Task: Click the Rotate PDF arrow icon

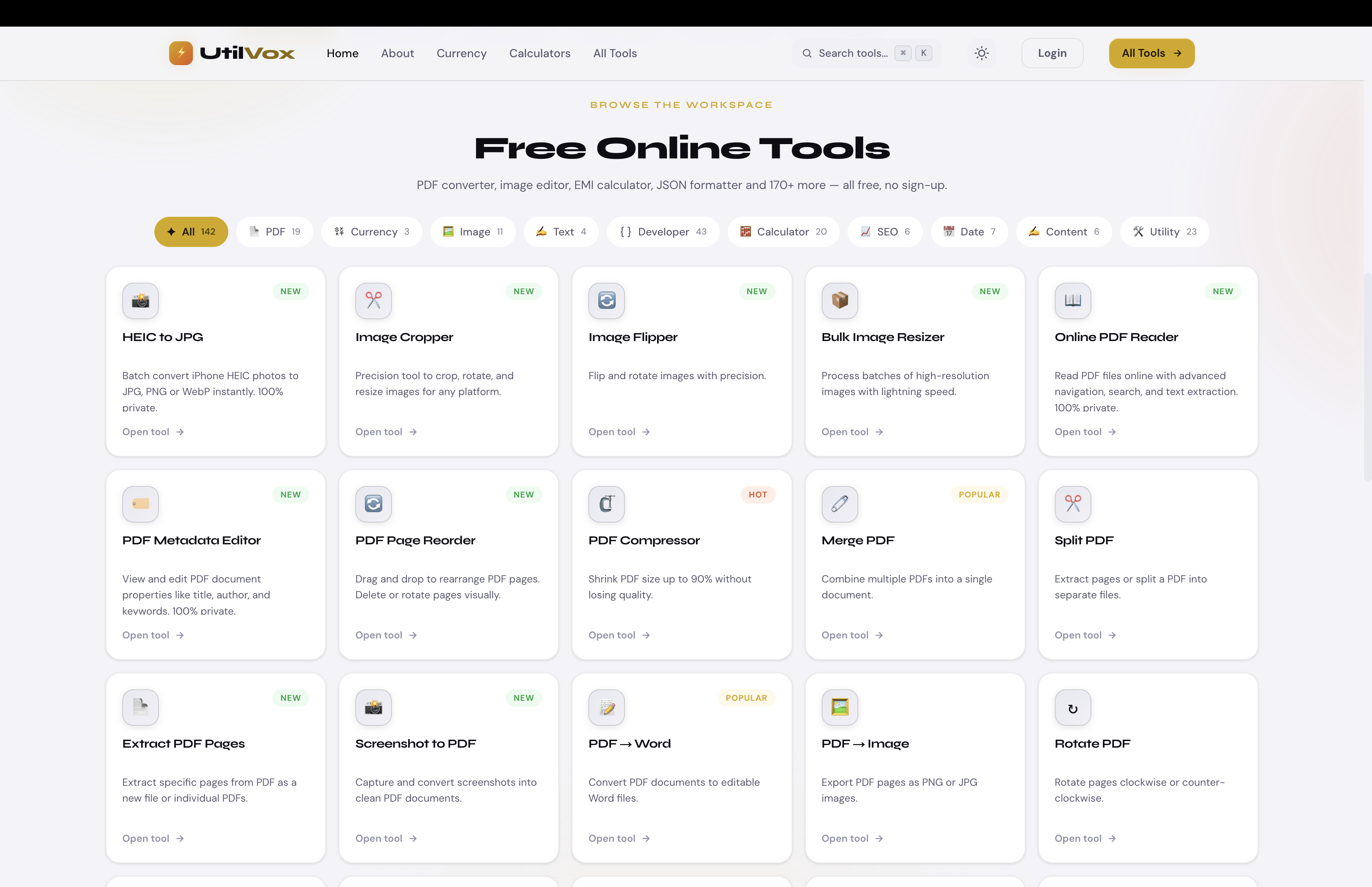Action: coord(1073,707)
